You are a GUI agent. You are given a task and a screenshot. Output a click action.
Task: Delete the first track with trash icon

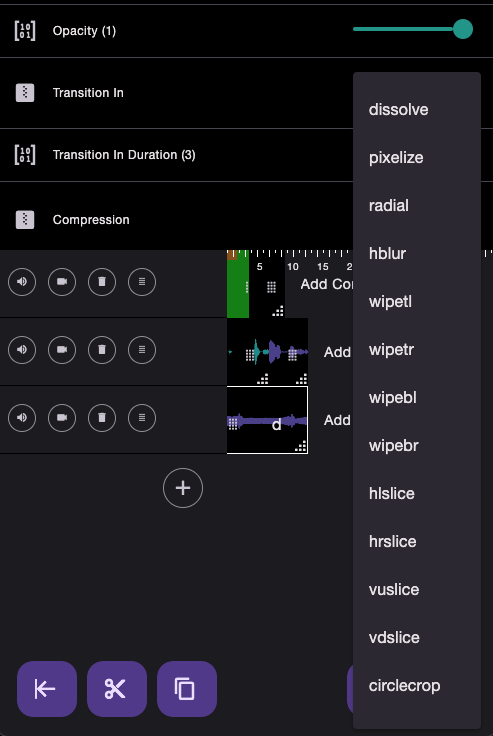102,282
